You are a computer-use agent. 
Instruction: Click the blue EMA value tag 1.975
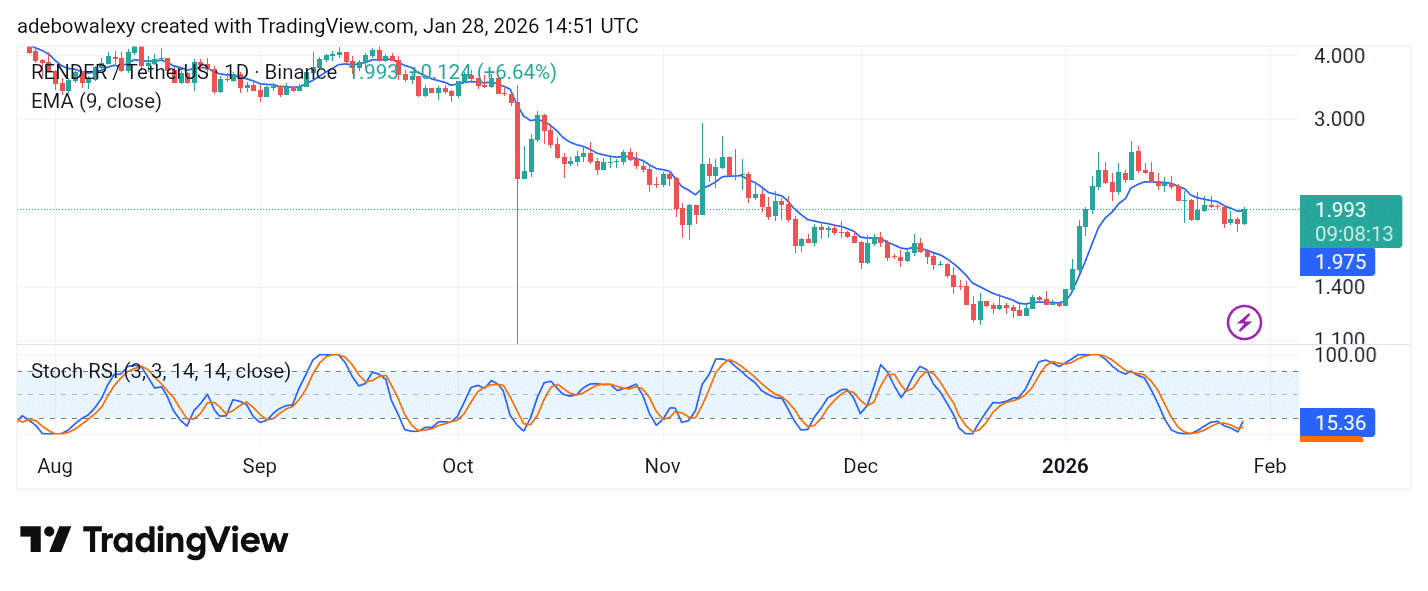1337,262
